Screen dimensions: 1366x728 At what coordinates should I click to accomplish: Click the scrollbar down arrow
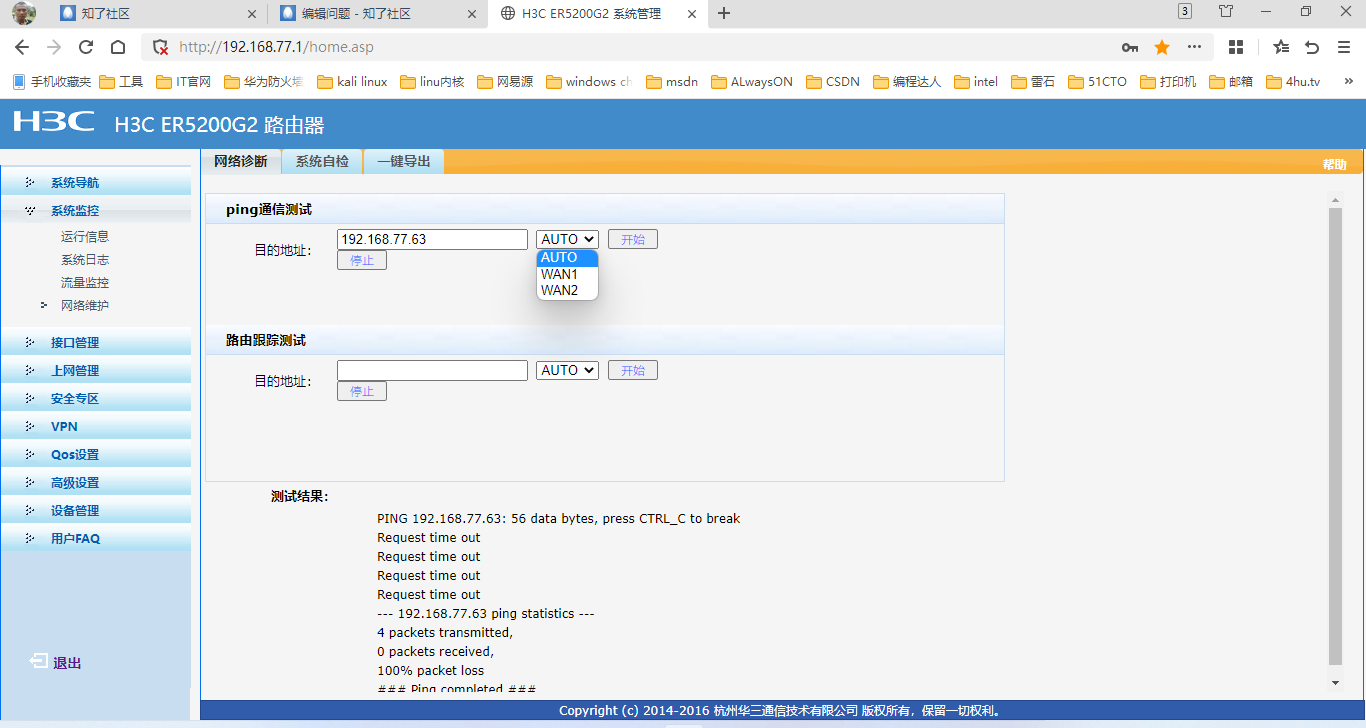(1335, 682)
